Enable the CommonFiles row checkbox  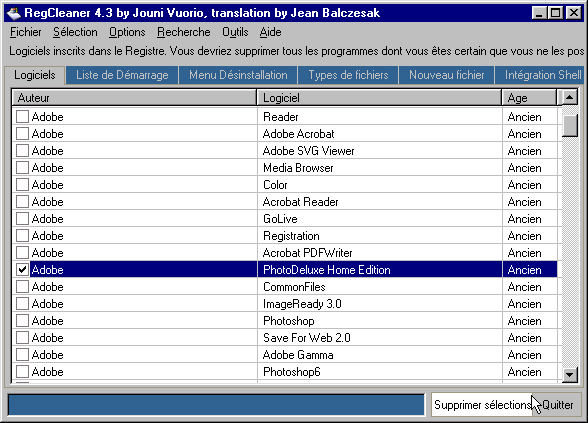pos(22,286)
